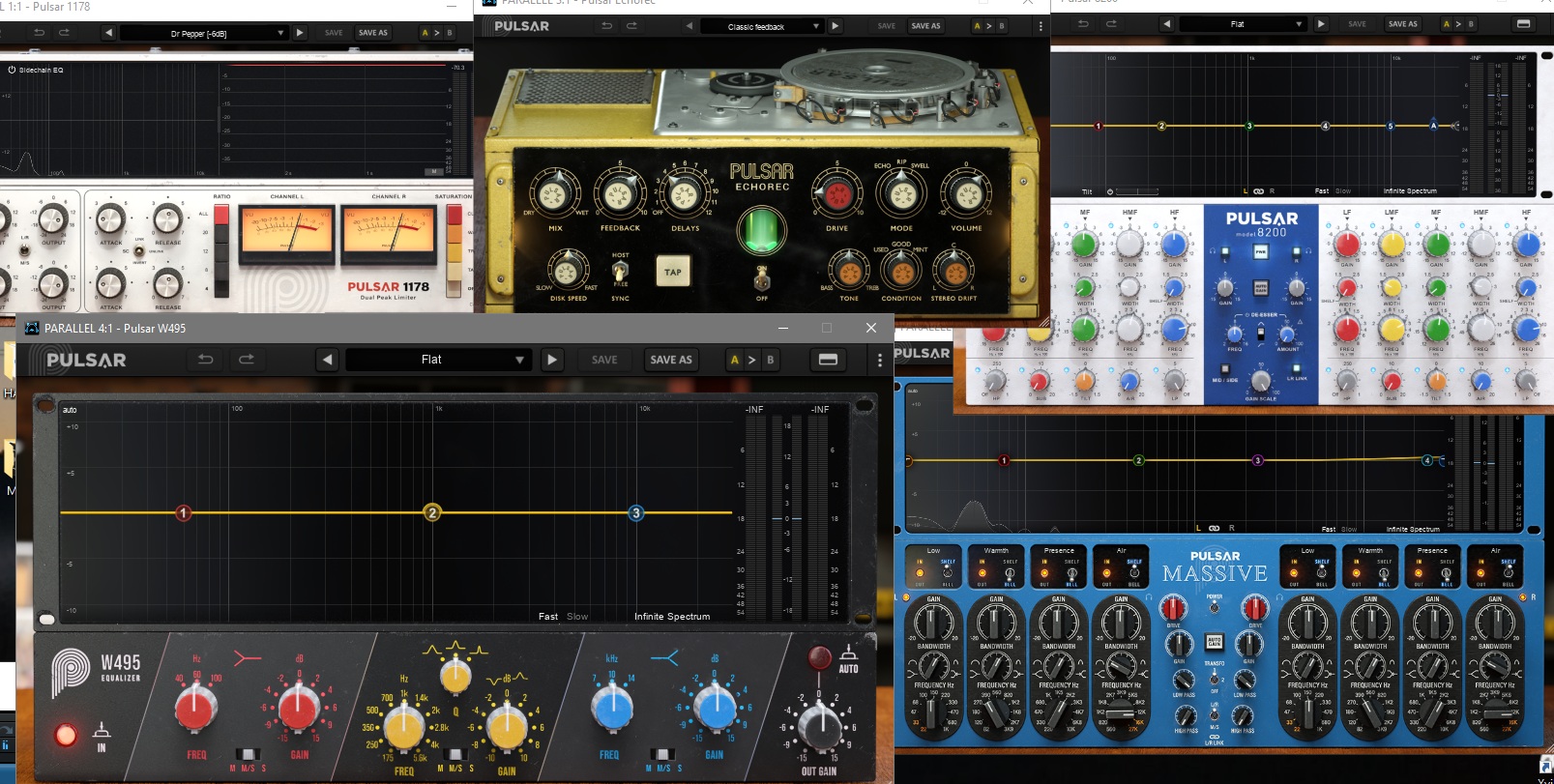Viewport: 1554px width, 784px height.
Task: Select EQ band node 2 on the W495 graph
Action: (x=432, y=512)
